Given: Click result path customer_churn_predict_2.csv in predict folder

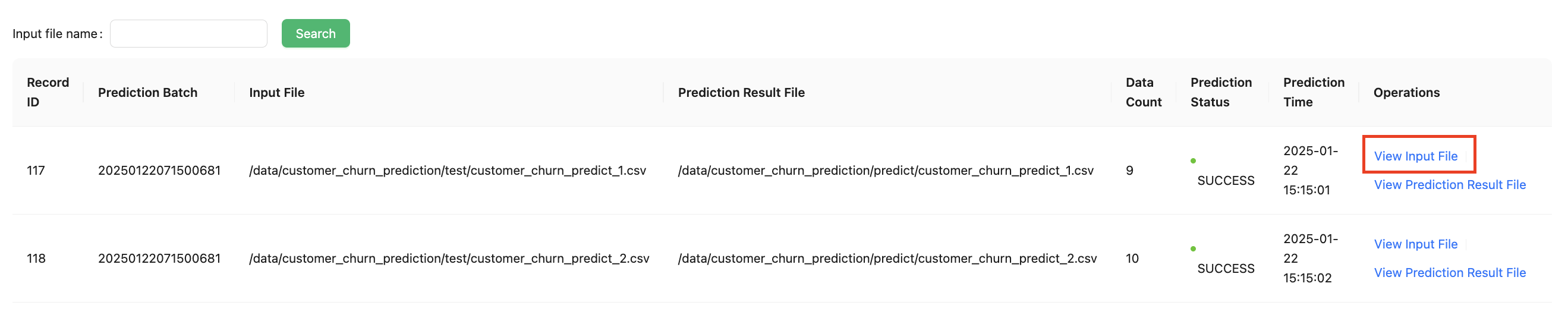Looking at the screenshot, I should [x=887, y=258].
